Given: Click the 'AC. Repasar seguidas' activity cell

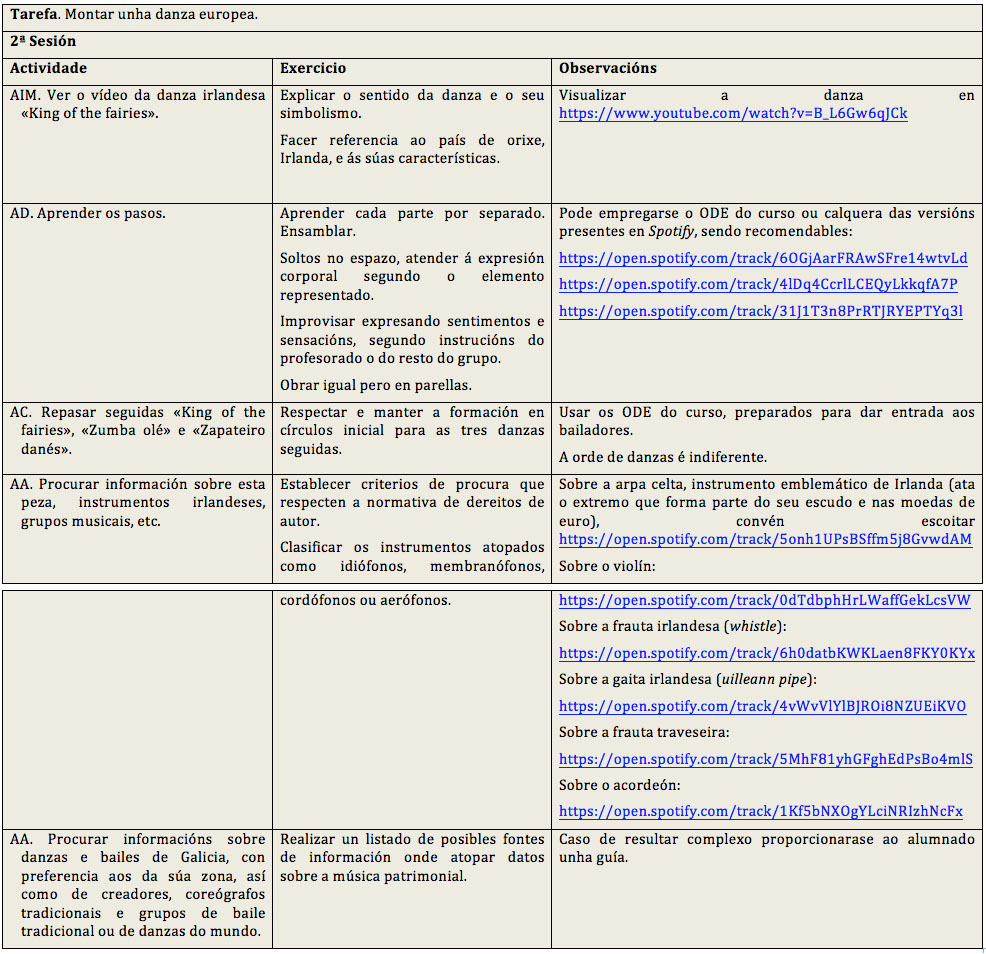Looking at the screenshot, I should pos(137,430).
